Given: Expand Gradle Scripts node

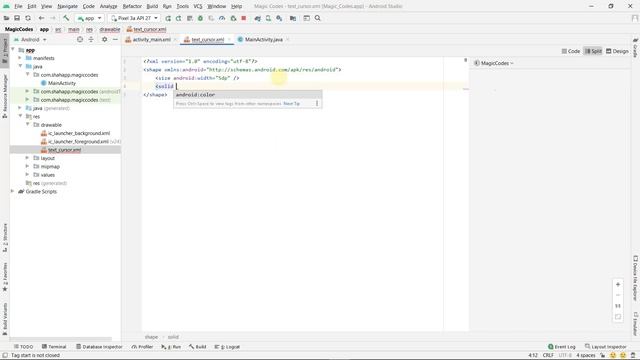Looking at the screenshot, I should [12, 191].
